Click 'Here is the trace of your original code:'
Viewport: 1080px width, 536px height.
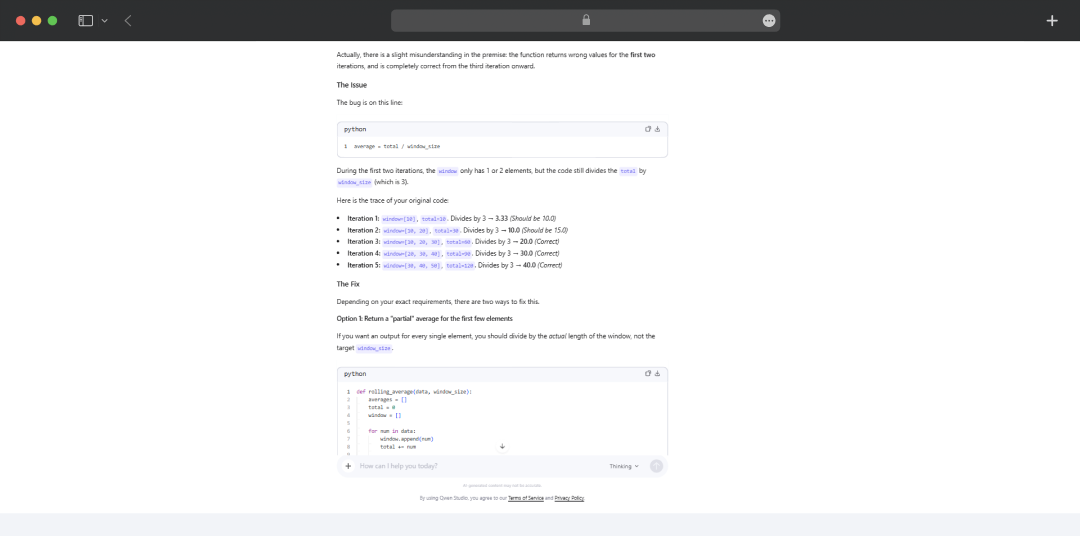pyautogui.click(x=393, y=200)
